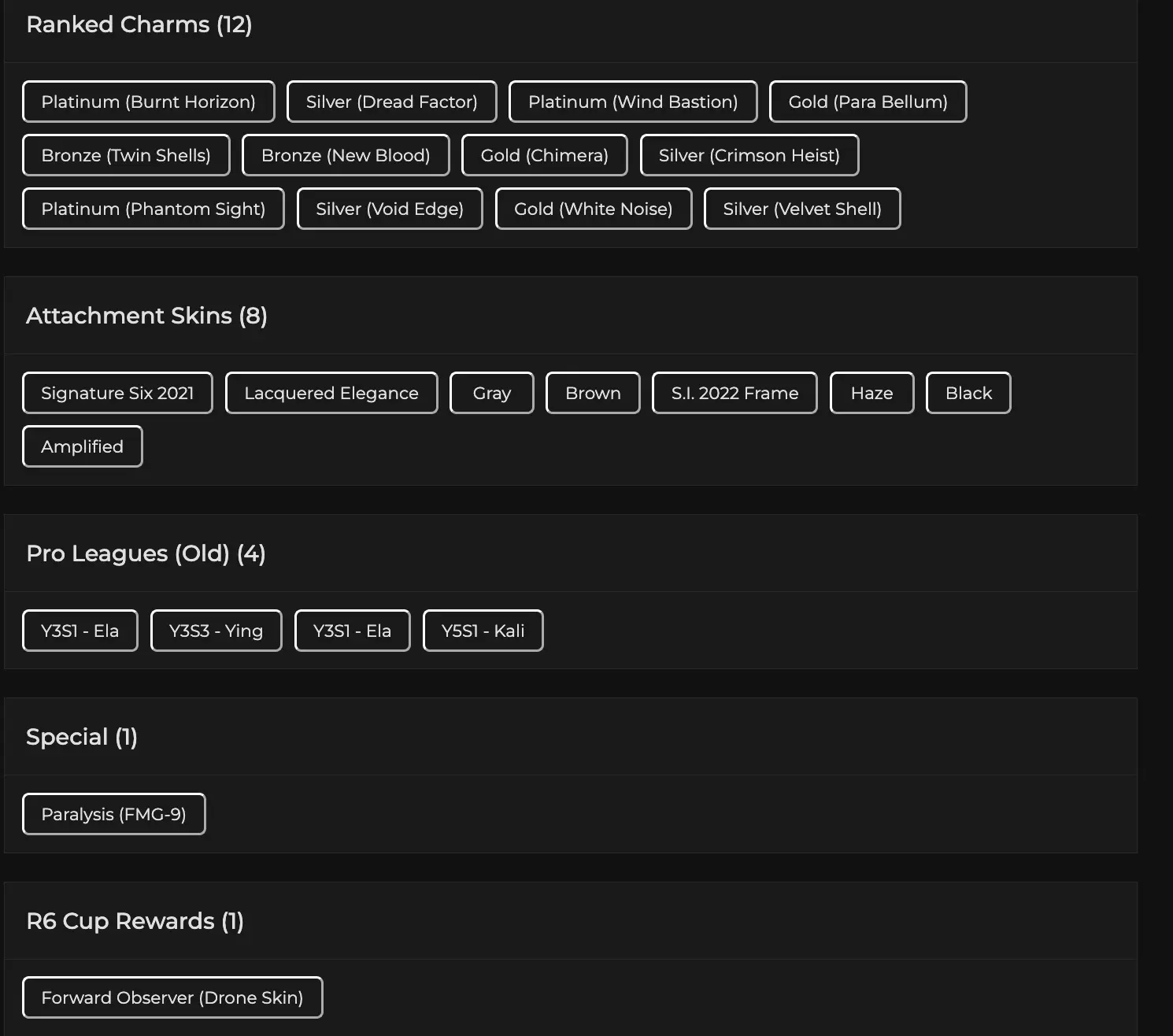Select the Silver (Dread Factor) charm
The width and height of the screenshot is (1173, 1036).
coord(391,102)
